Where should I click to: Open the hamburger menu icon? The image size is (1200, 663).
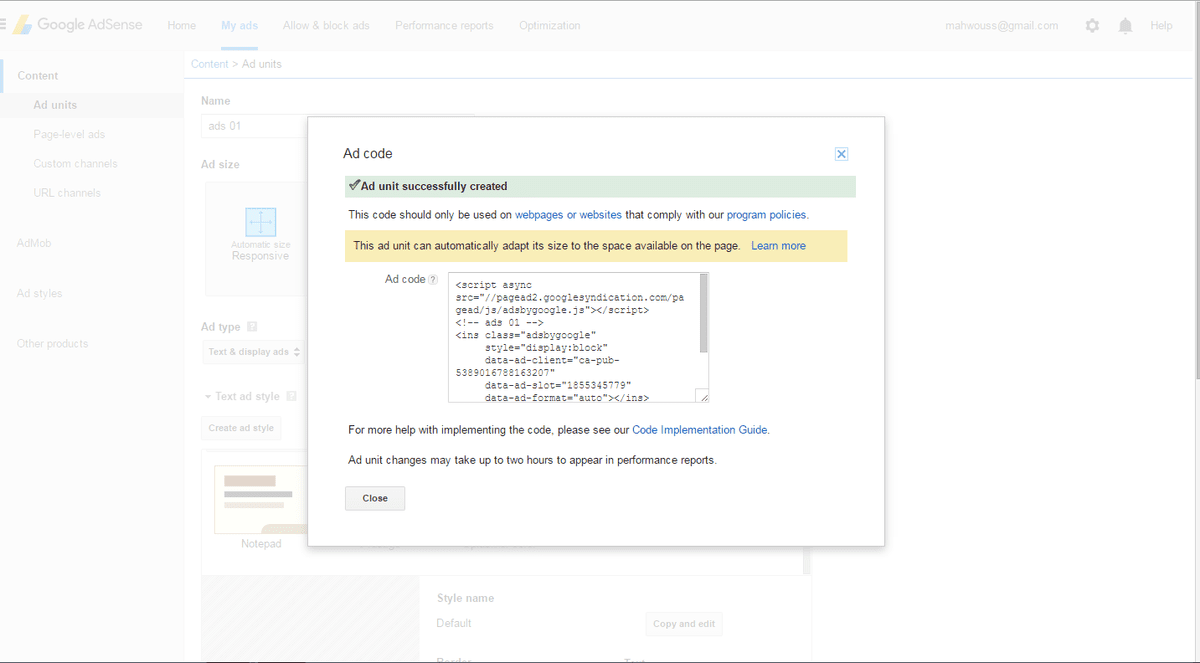pos(3,25)
